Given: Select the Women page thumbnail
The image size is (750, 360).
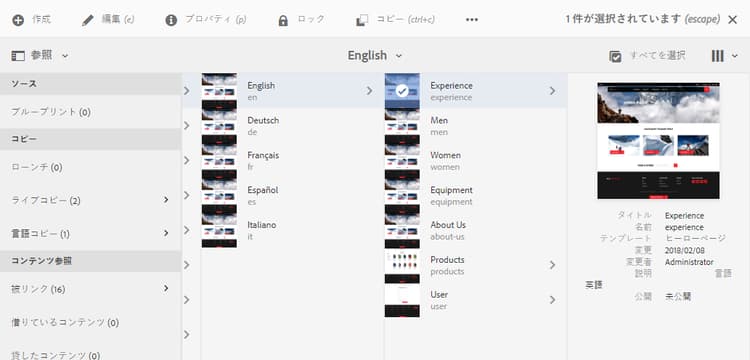Looking at the screenshot, I should [x=402, y=161].
